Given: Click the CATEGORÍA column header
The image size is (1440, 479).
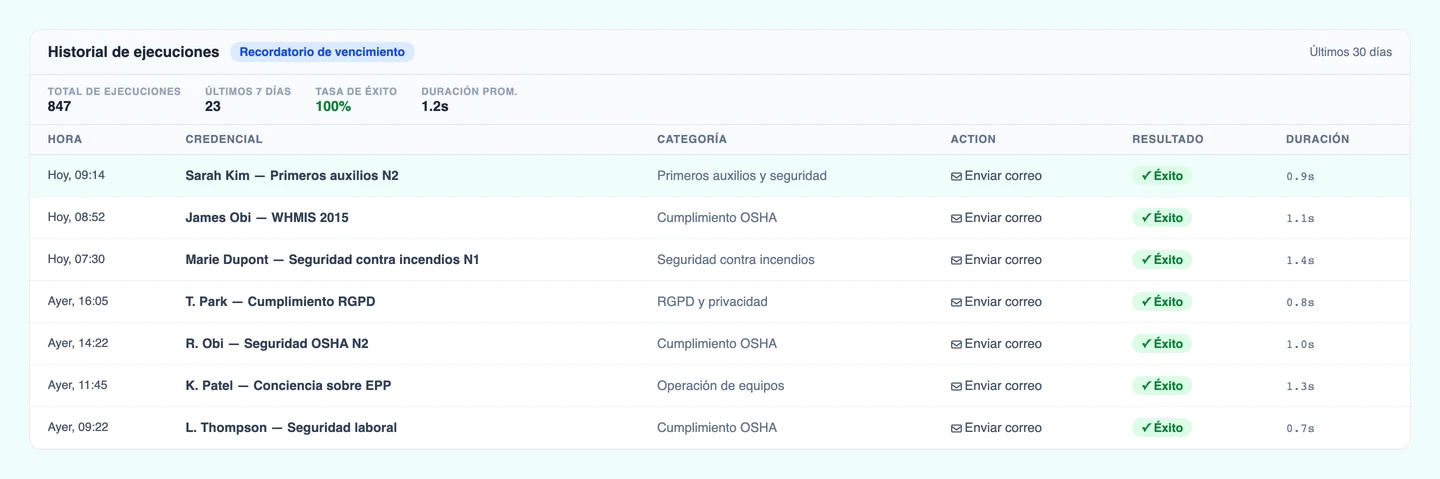Looking at the screenshot, I should pyautogui.click(x=692, y=139).
